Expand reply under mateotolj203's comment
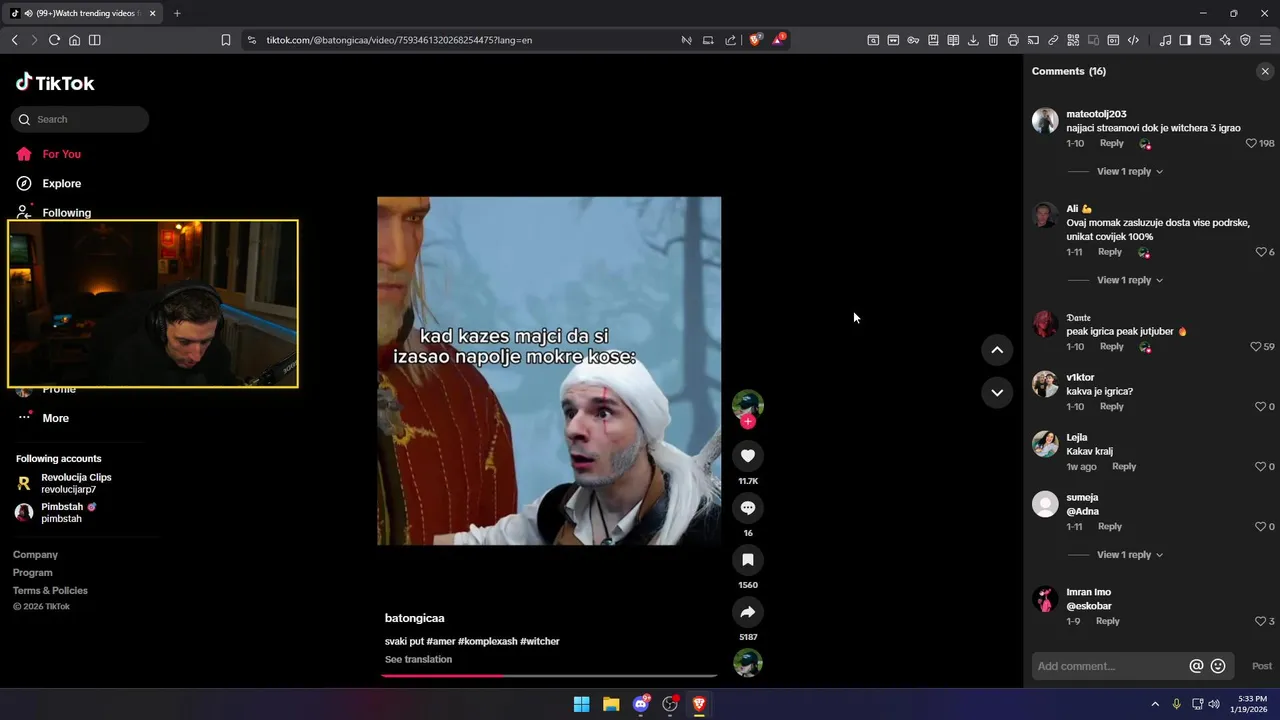This screenshot has width=1280, height=720. (1130, 171)
